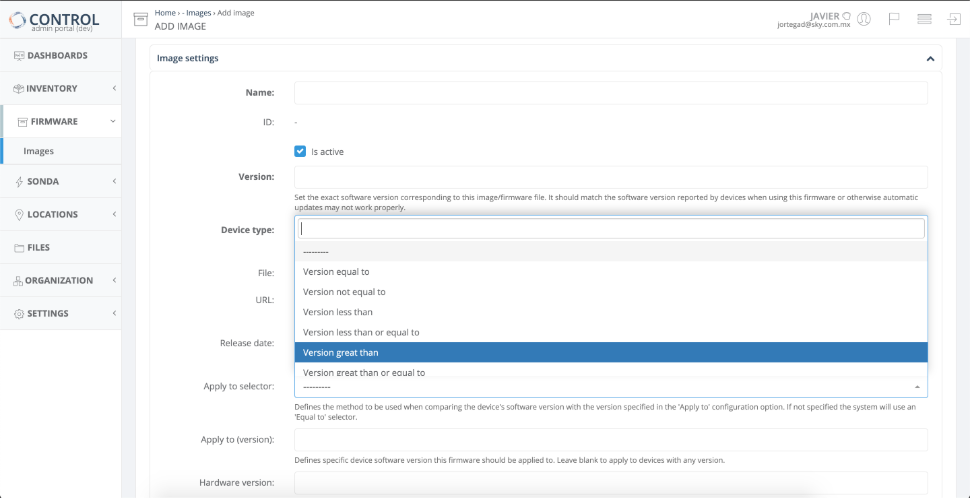Uncheck the Is active checkbox
The height and width of the screenshot is (499, 971).
(x=300, y=151)
